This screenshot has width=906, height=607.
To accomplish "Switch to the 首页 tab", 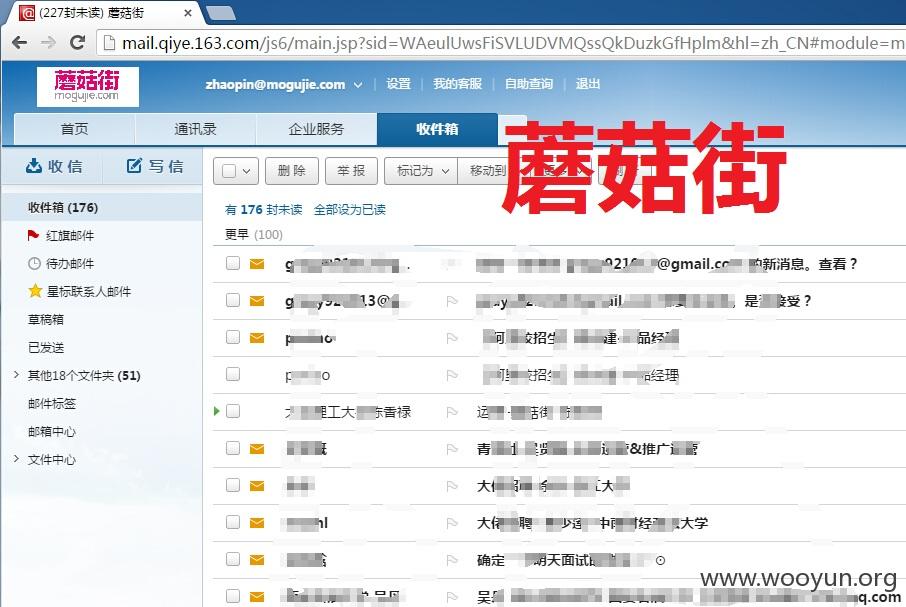I will coord(75,129).
